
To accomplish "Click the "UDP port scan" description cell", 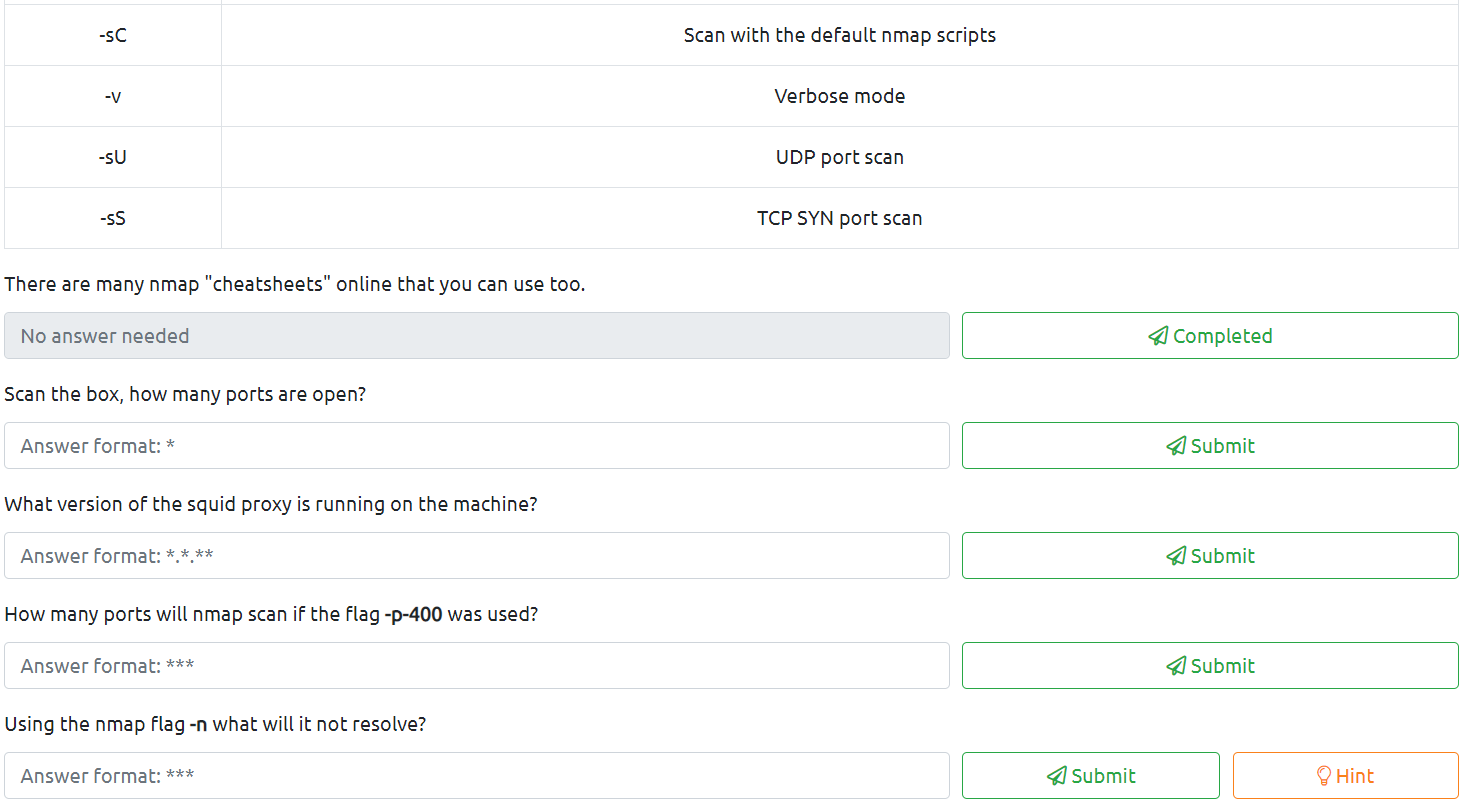I will (x=839, y=158).
